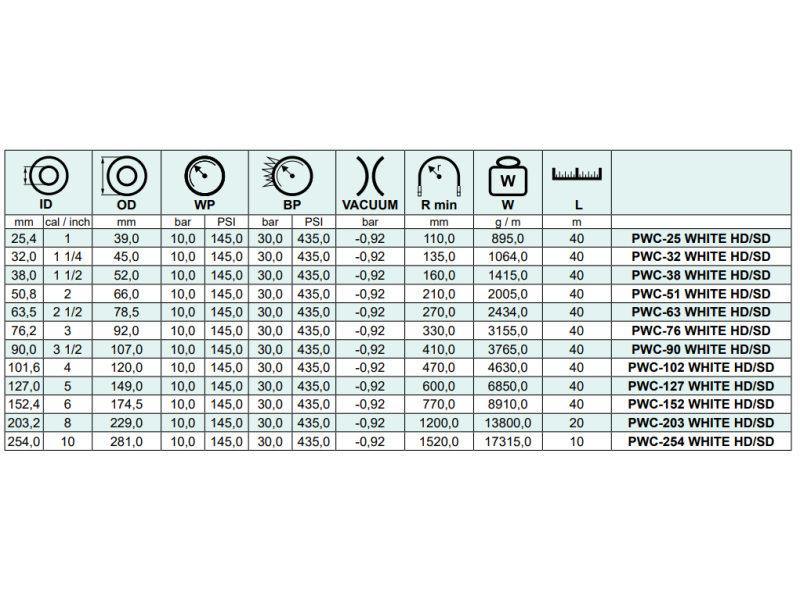Viewport: 800px width, 600px height.
Task: Click the 1520,0 bend radius cell
Action: pos(439,441)
